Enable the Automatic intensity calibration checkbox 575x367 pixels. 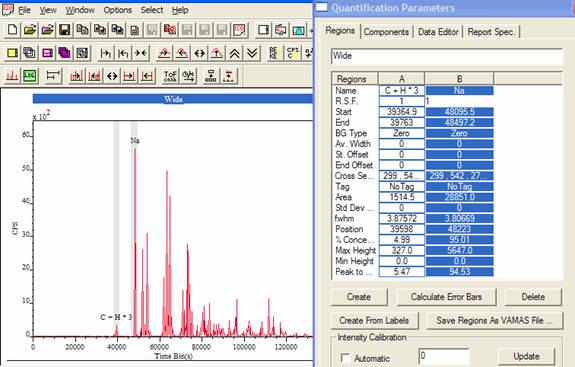tap(345, 358)
